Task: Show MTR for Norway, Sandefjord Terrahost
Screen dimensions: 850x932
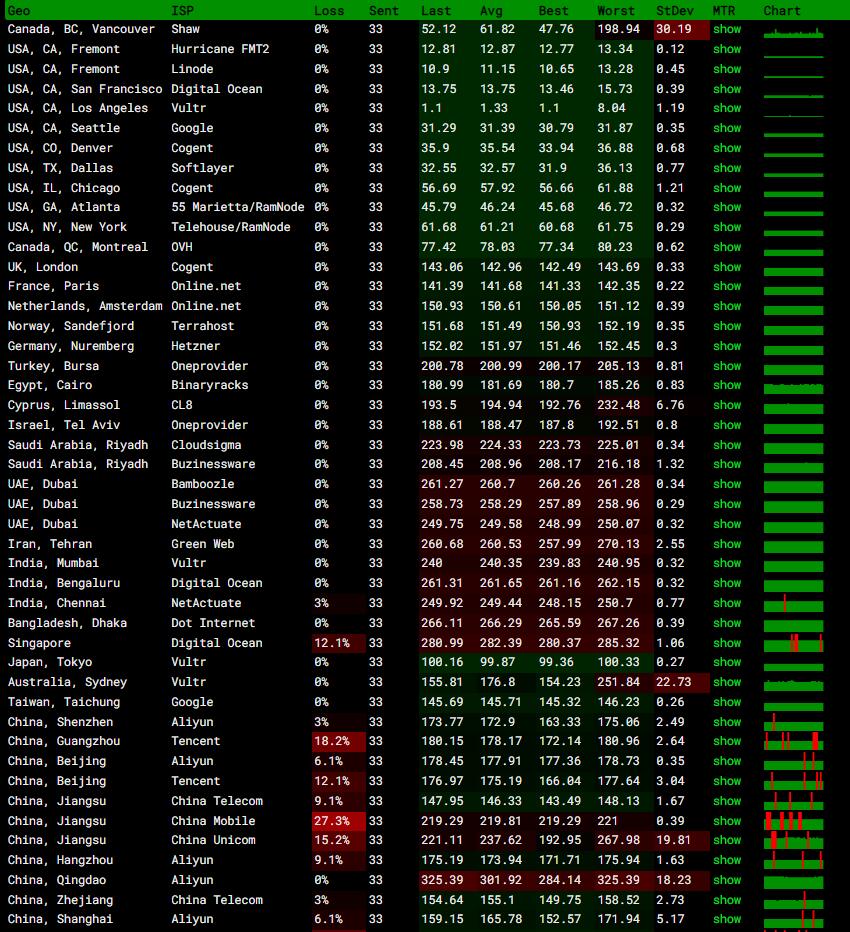Action: coord(727,326)
